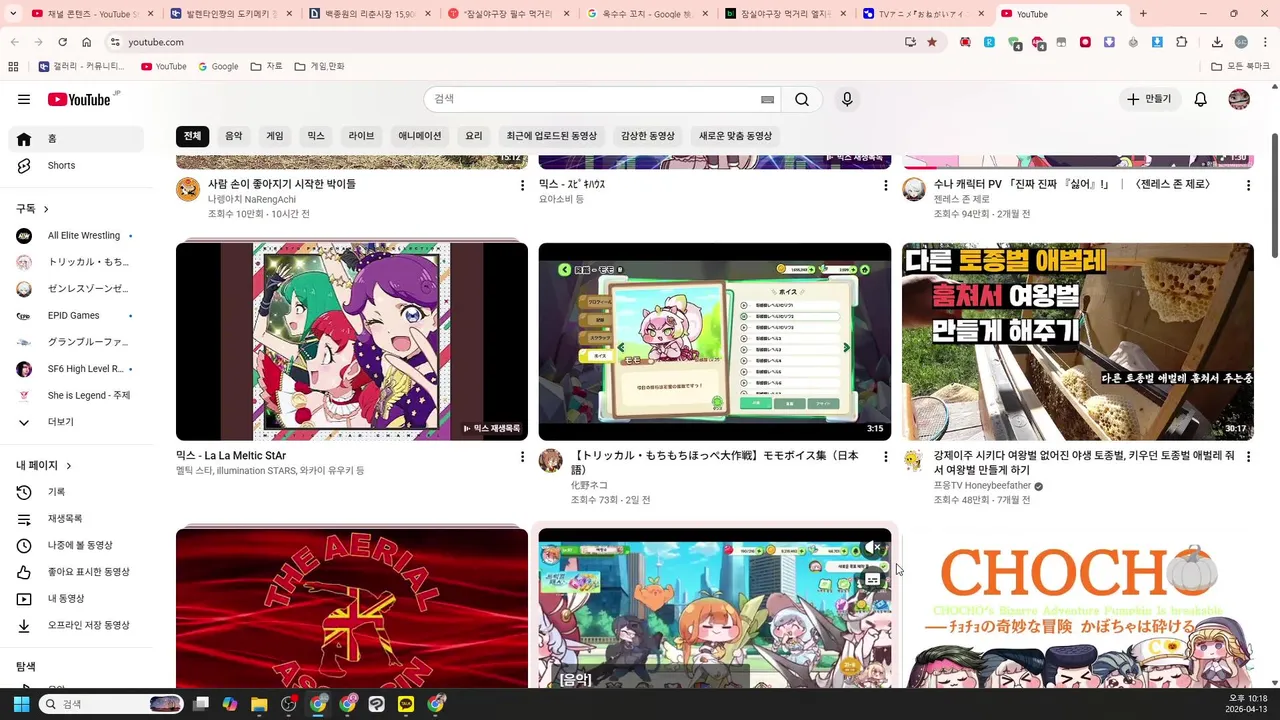Expand the 내 페이지 section
The width and height of the screenshot is (1280, 720).
pyautogui.click(x=44, y=465)
